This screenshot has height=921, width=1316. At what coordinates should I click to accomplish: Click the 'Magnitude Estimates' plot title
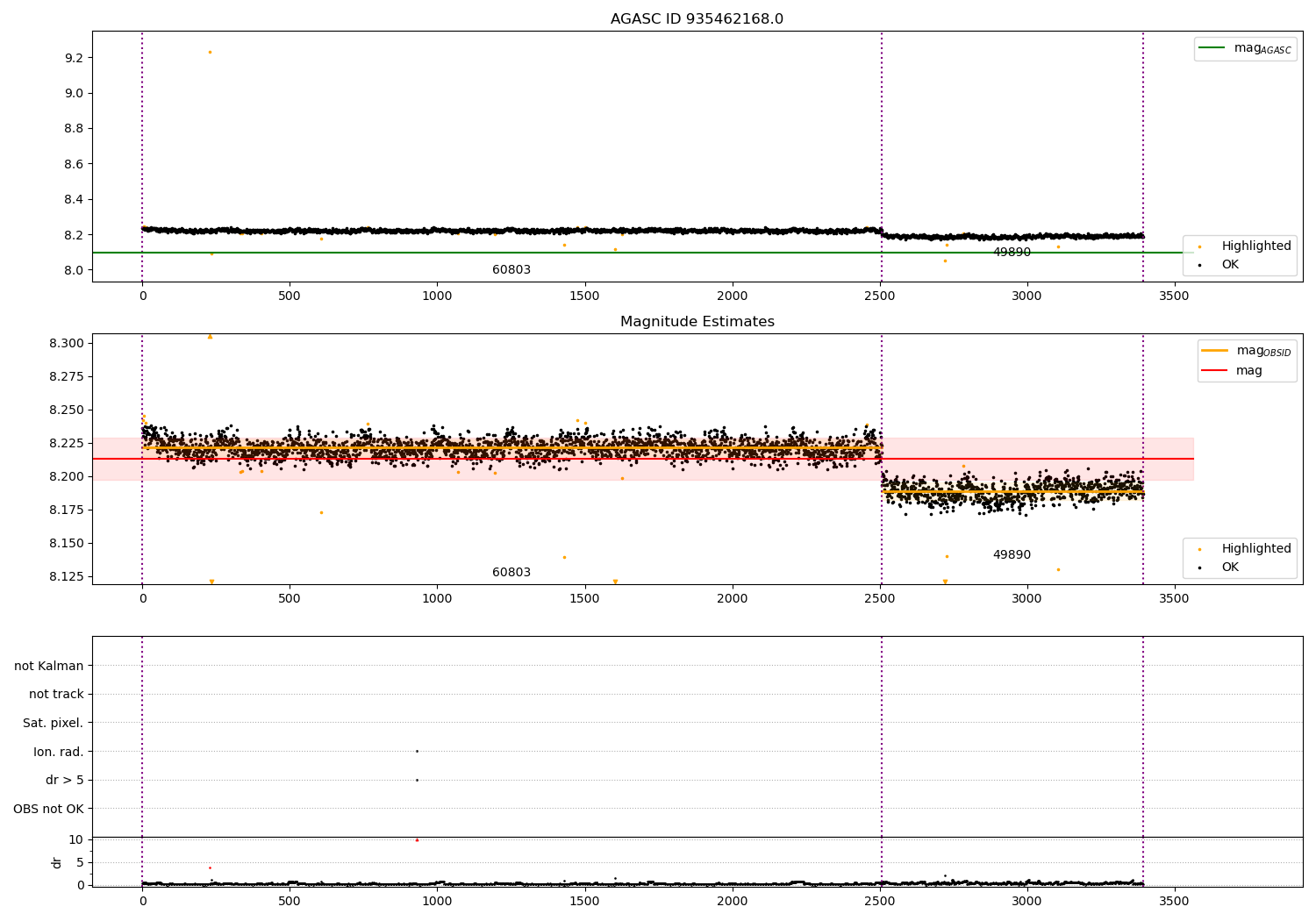[x=697, y=322]
